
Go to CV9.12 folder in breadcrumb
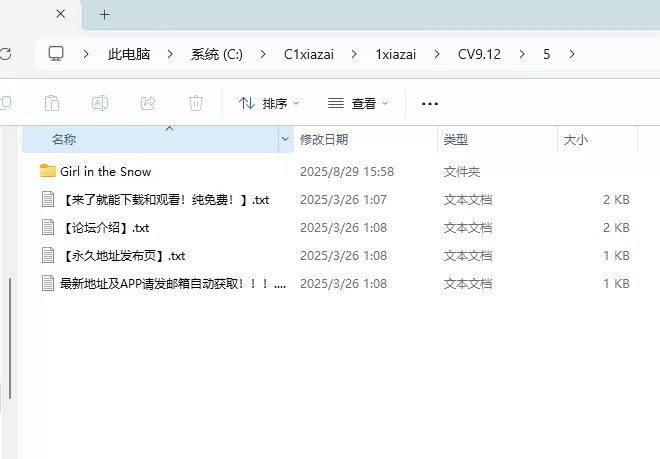point(479,54)
